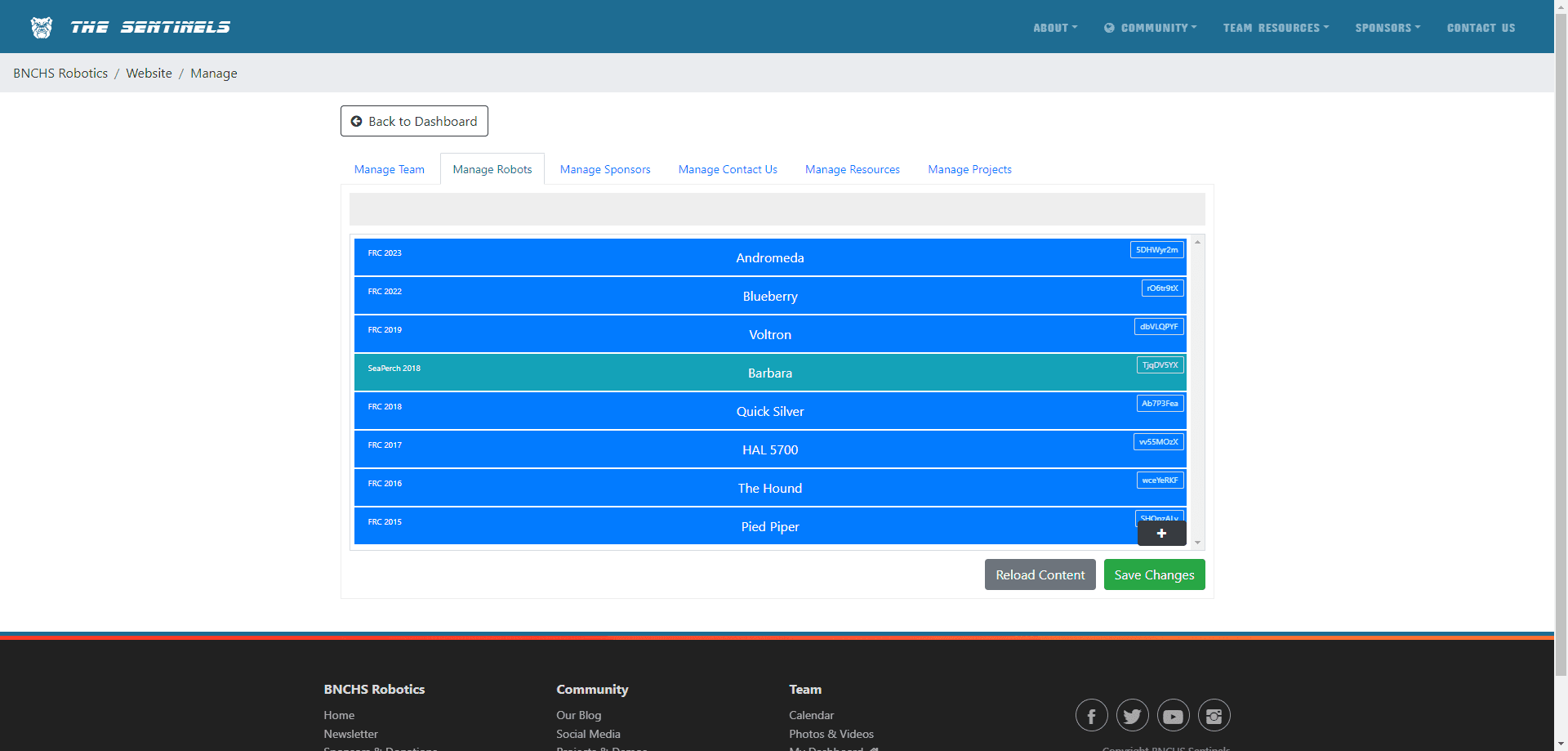Click the globe icon beside COMMUNITY

point(1108,27)
